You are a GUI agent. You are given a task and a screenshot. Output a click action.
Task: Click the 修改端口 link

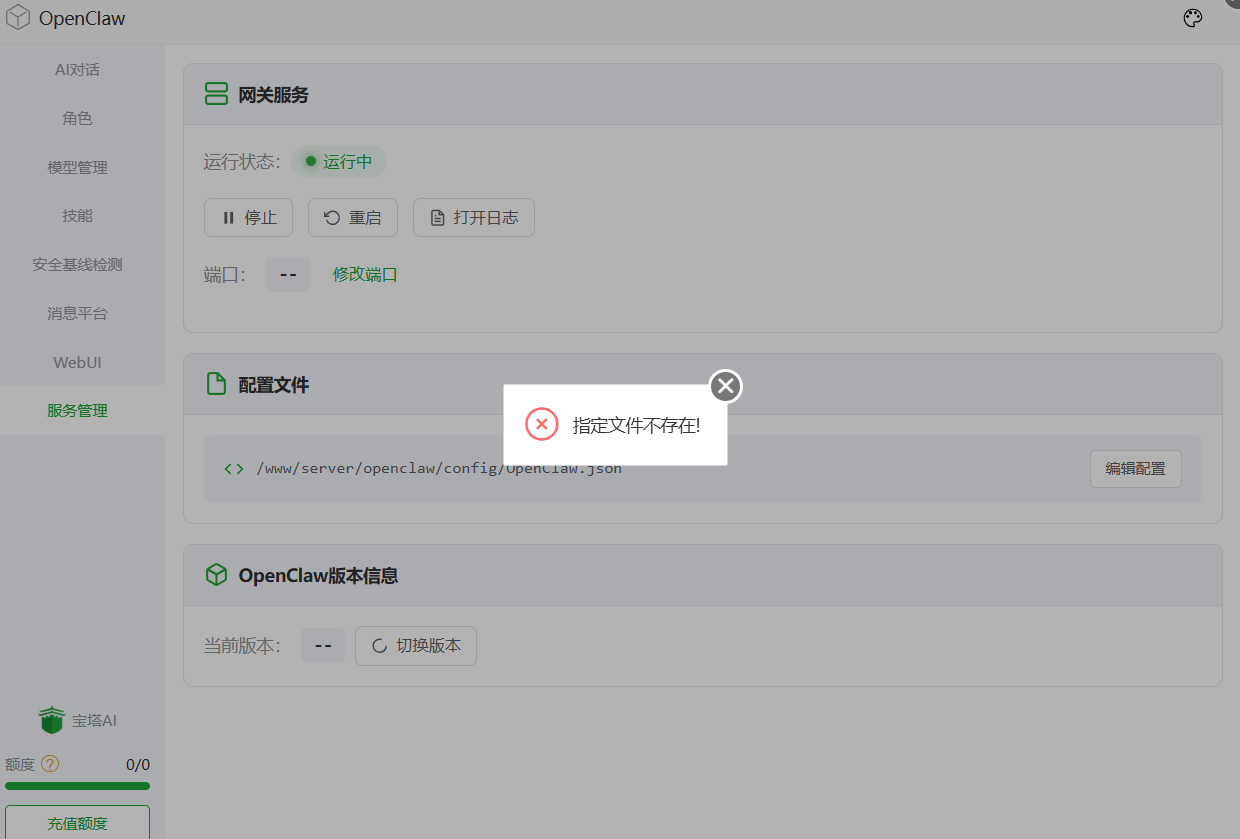click(x=365, y=274)
